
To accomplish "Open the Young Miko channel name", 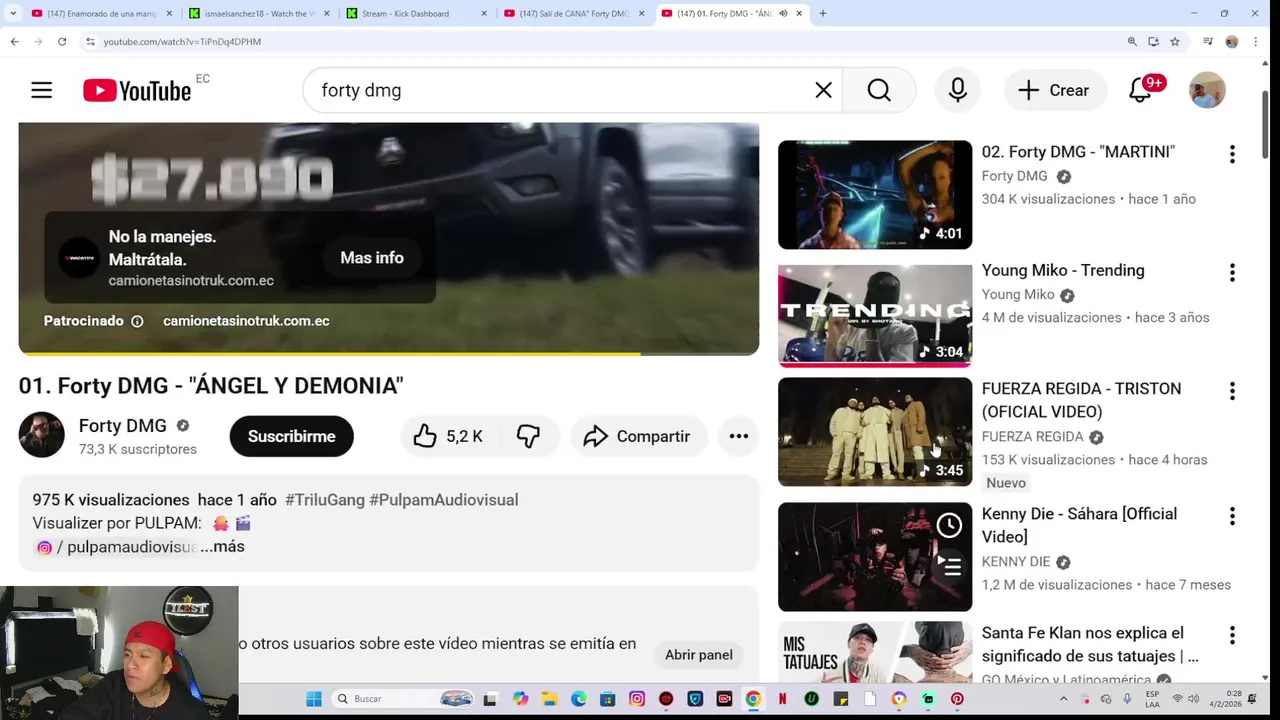I will point(1018,295).
